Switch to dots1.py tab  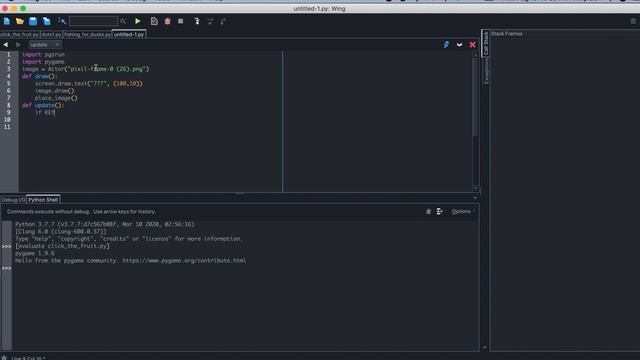click(x=51, y=35)
